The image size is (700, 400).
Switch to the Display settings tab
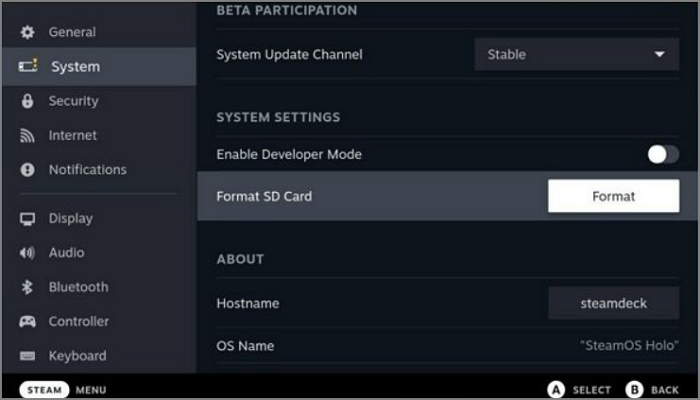(x=70, y=219)
